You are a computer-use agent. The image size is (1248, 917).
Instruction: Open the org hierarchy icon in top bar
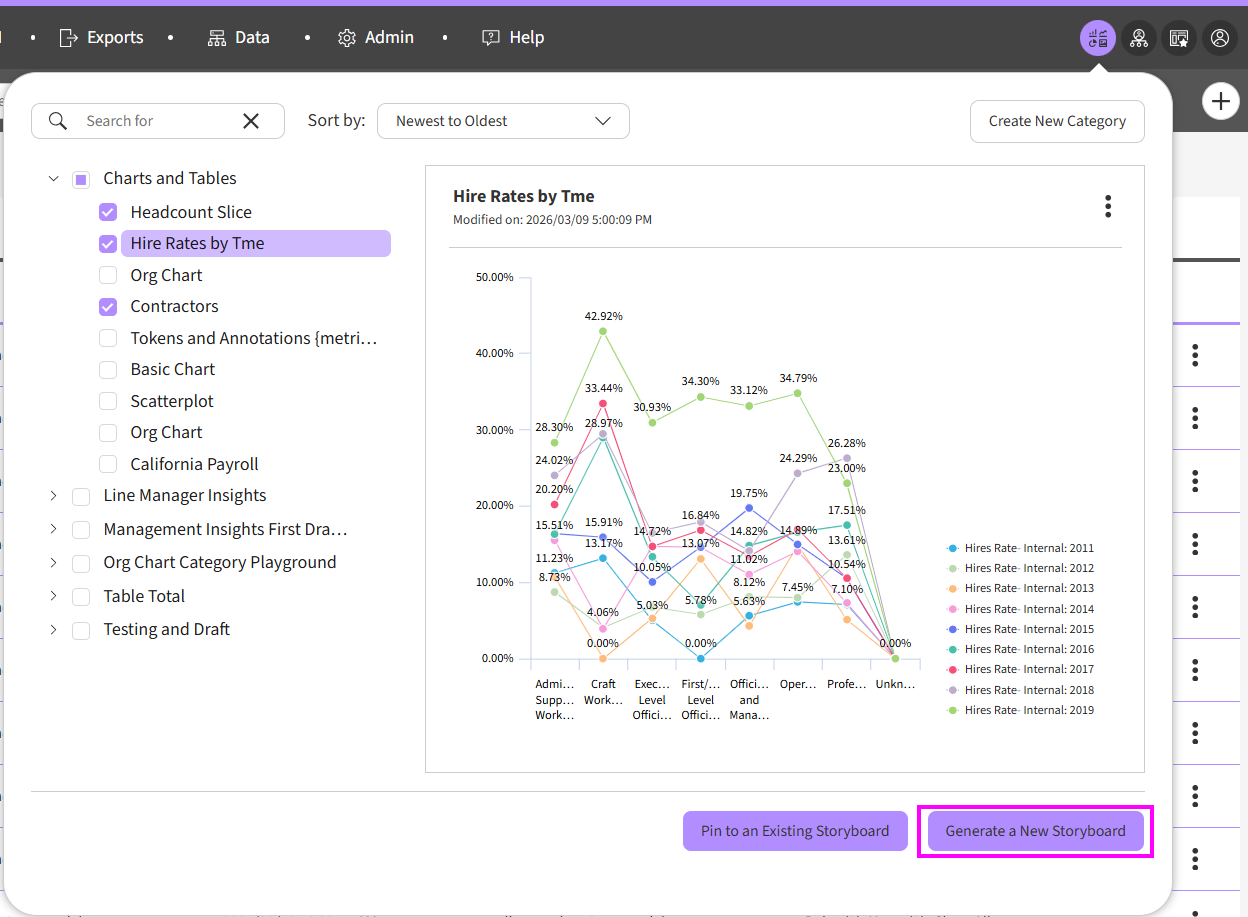pos(1139,38)
